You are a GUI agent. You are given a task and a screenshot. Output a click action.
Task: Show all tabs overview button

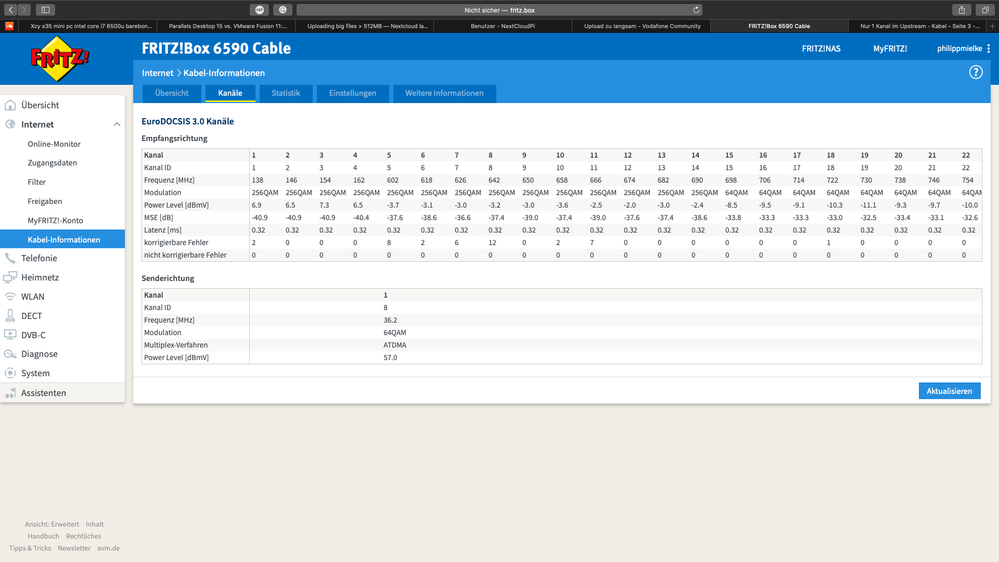point(986,10)
